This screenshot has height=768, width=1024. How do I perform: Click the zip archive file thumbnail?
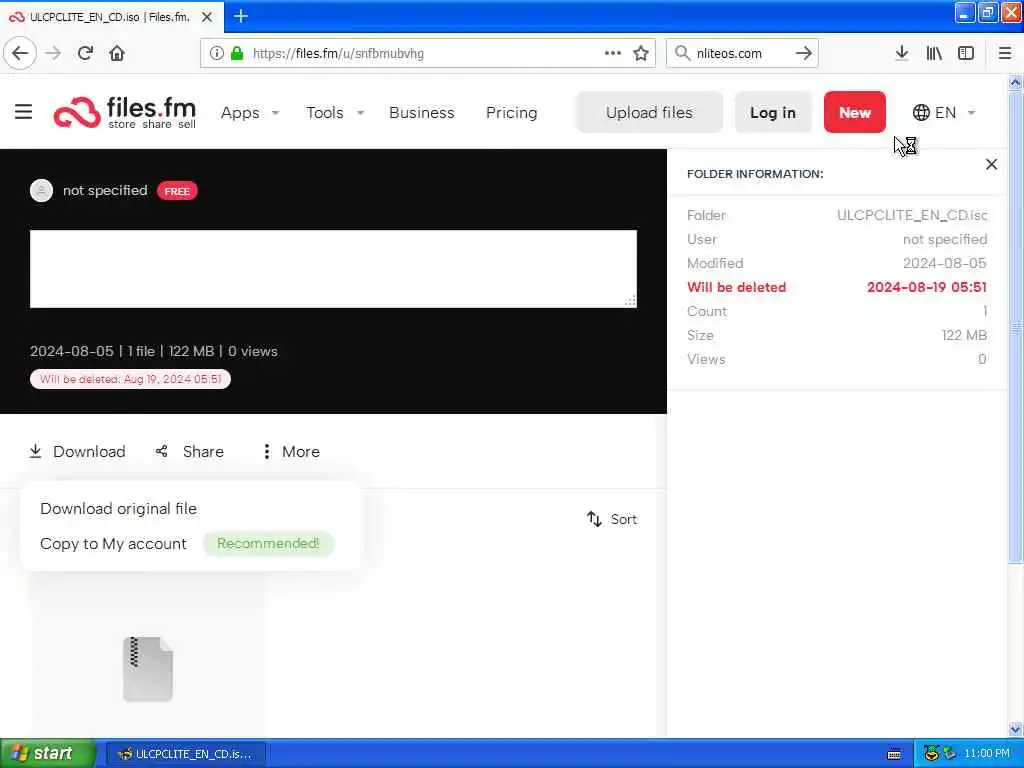tap(148, 669)
